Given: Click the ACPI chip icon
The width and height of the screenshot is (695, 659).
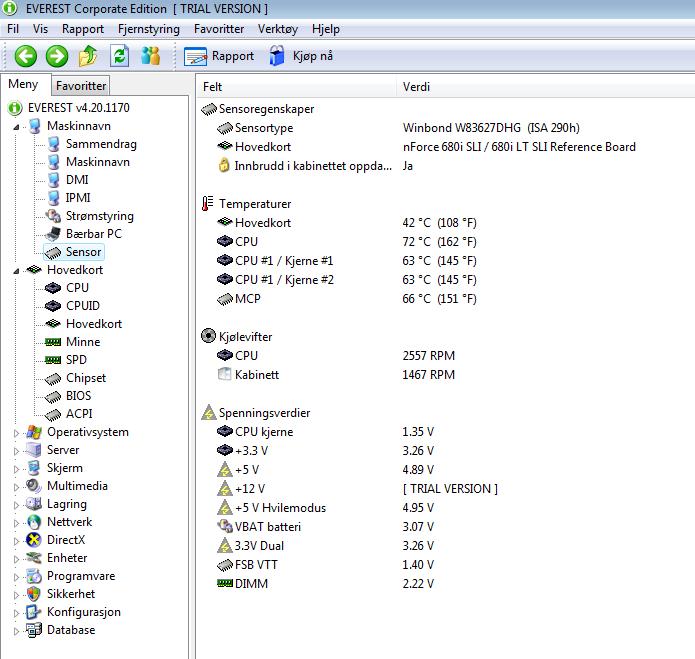Looking at the screenshot, I should click(53, 414).
